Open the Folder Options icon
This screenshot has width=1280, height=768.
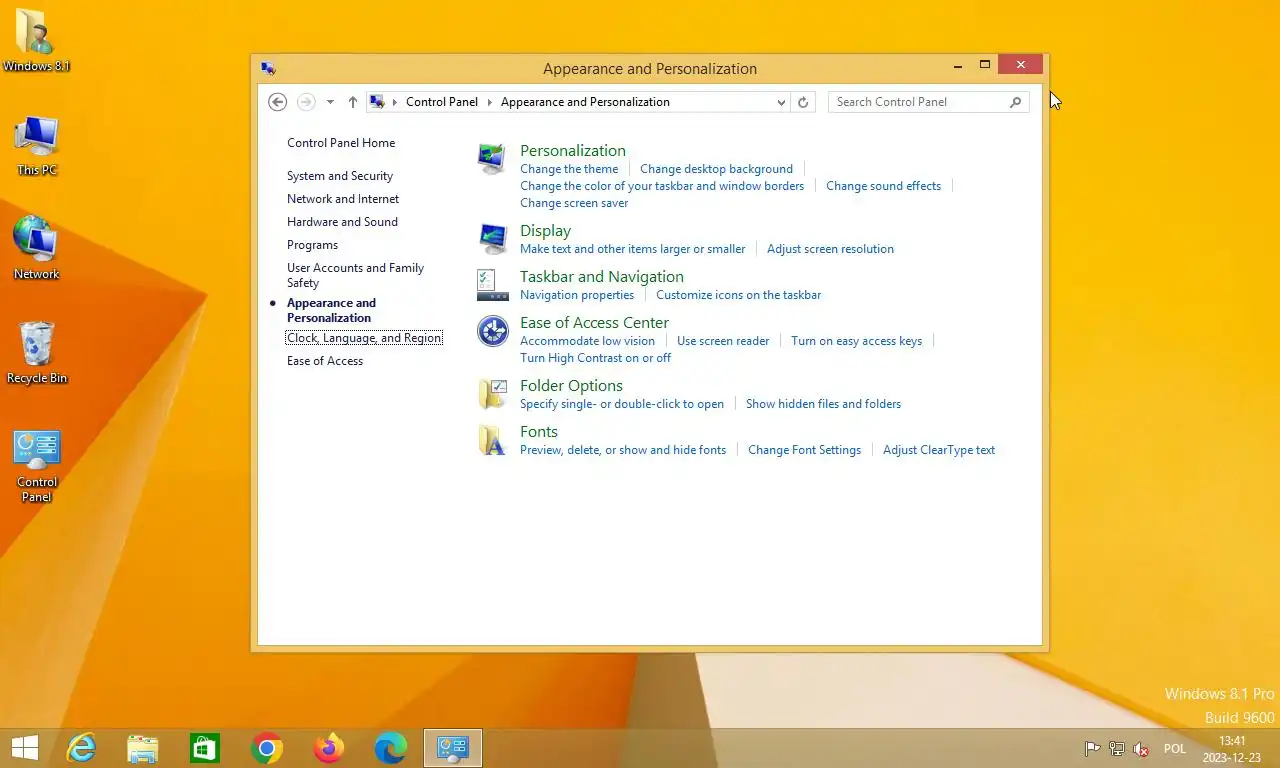pyautogui.click(x=492, y=394)
